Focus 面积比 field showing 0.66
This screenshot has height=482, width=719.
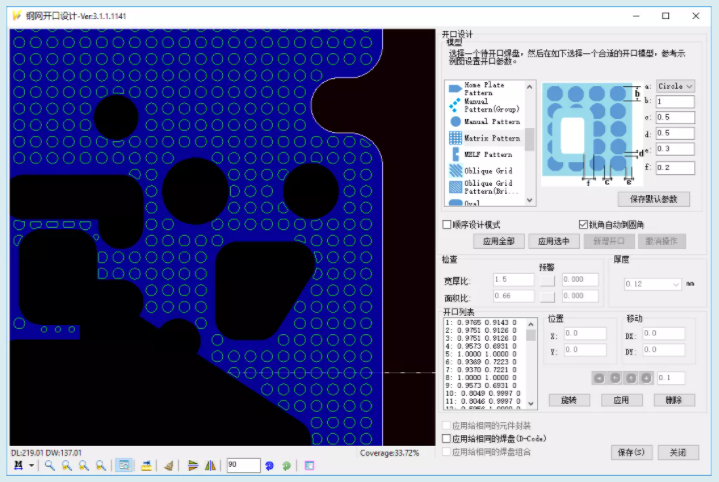tap(514, 296)
